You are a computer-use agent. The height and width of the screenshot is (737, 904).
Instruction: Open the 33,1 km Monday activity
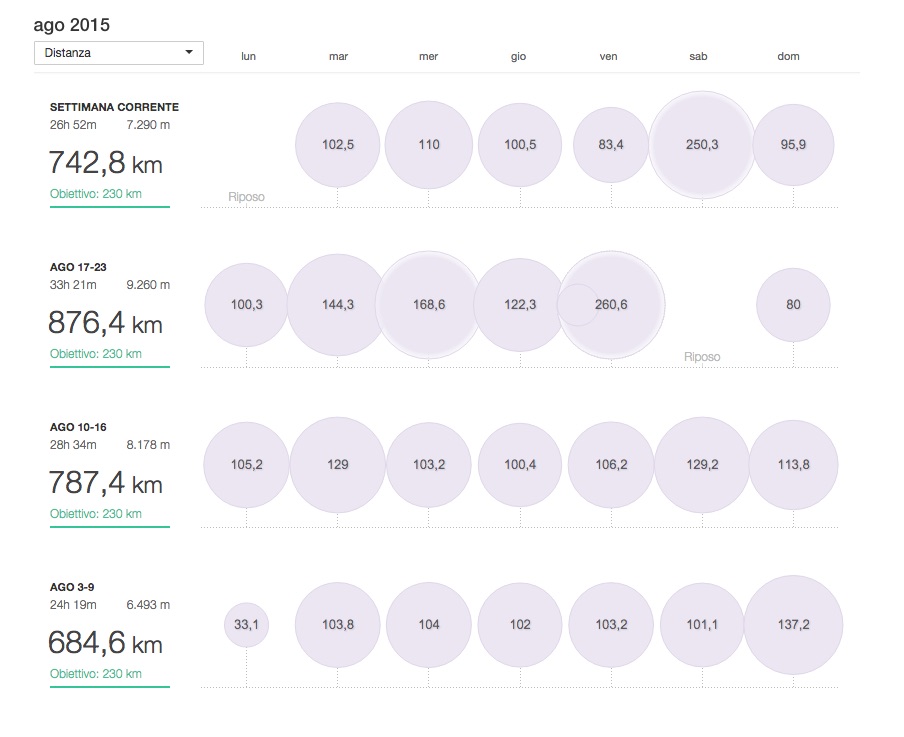[x=246, y=625]
